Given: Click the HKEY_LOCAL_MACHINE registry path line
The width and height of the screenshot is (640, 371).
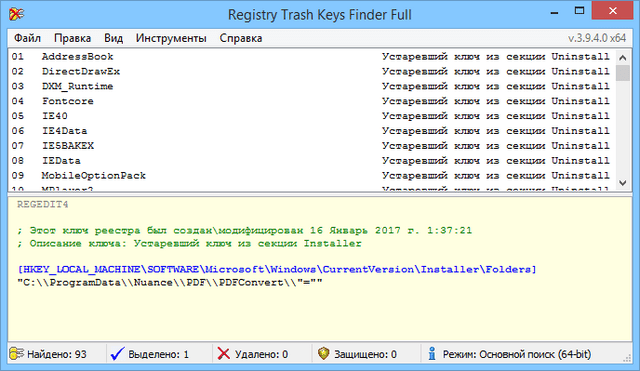Looking at the screenshot, I should (x=277, y=270).
